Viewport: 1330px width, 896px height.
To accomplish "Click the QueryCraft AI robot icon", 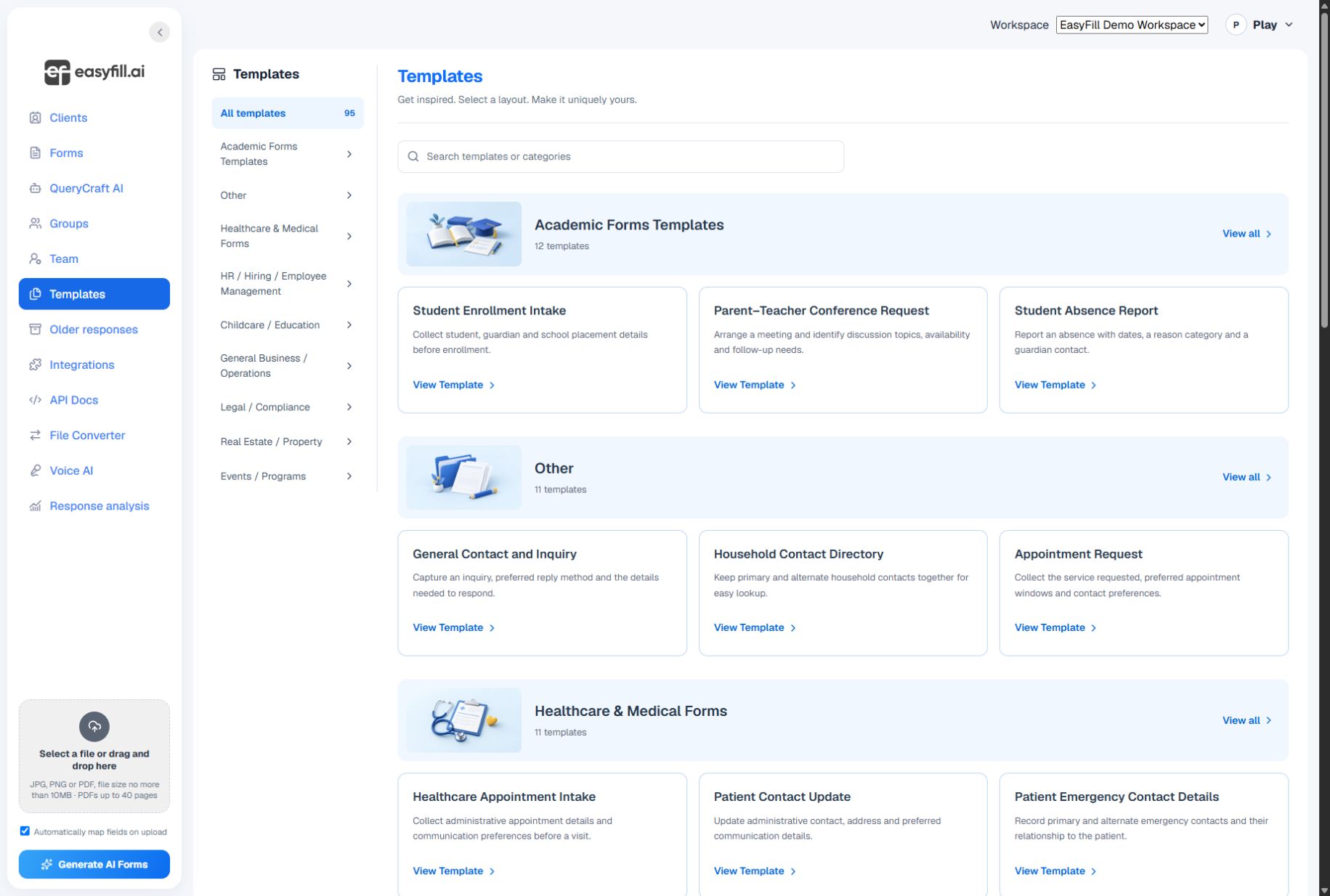I will [35, 188].
